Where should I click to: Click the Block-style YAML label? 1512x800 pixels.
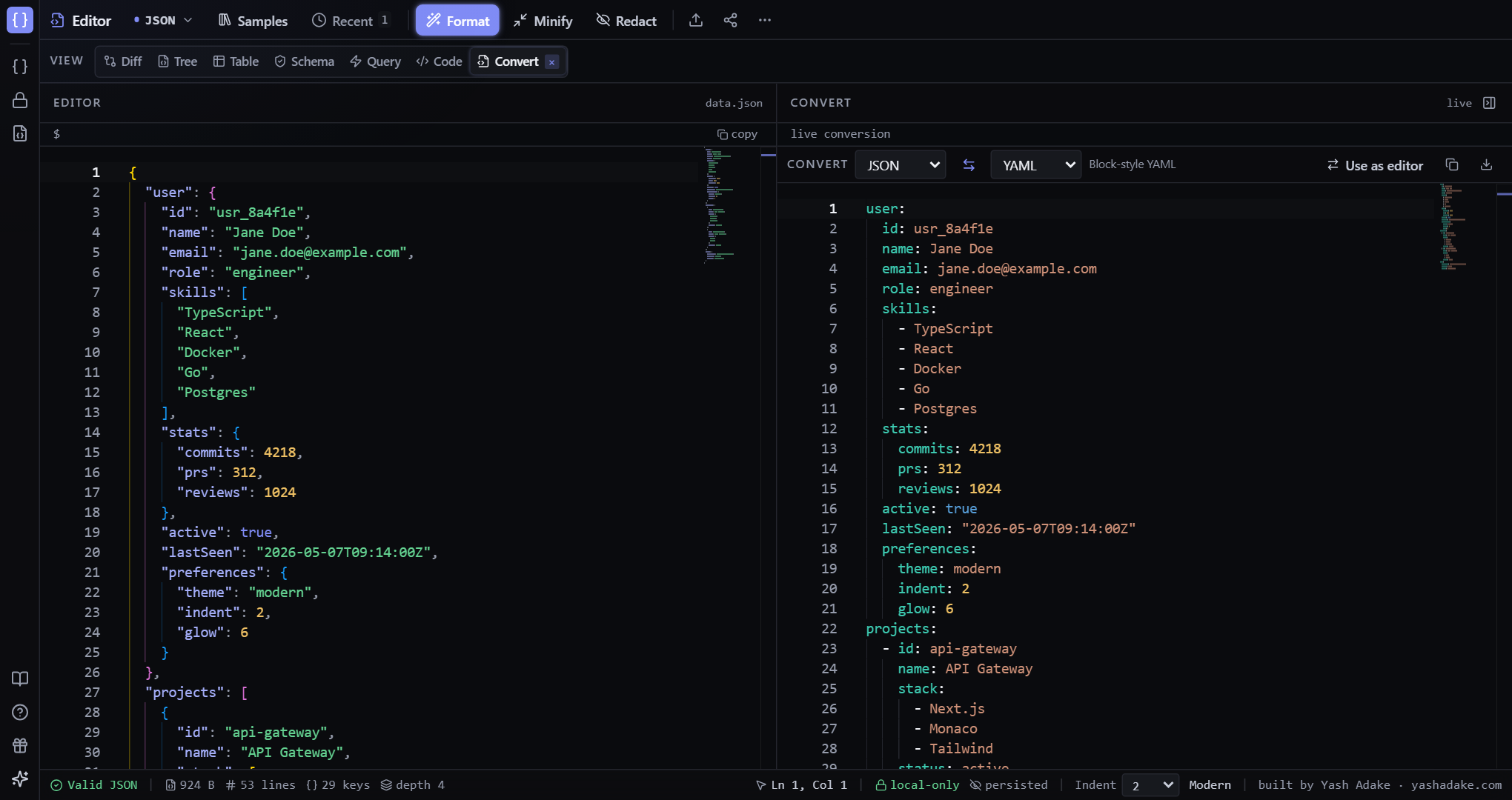1132,164
